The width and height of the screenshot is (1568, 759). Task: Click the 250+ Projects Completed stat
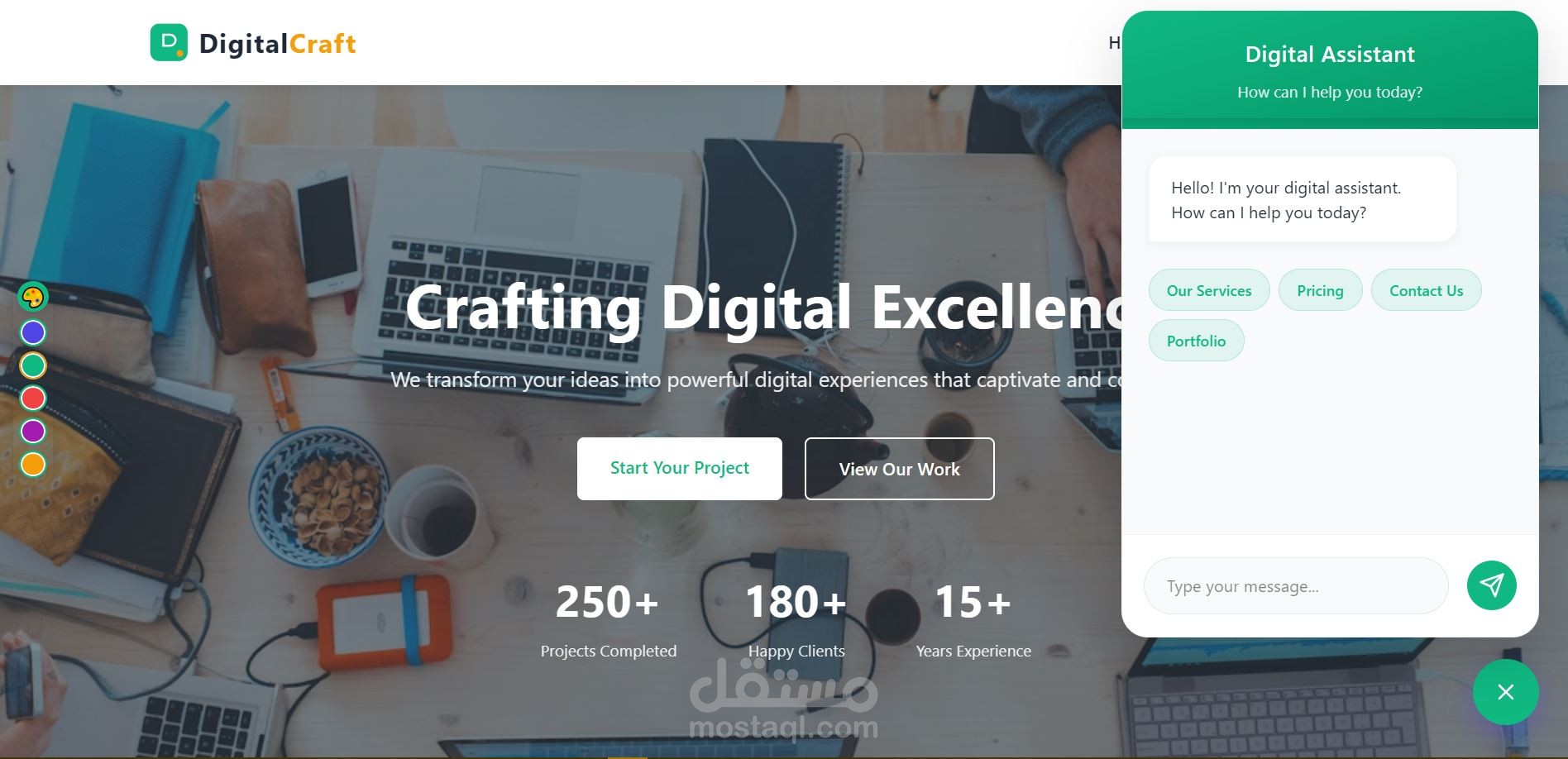tap(608, 619)
